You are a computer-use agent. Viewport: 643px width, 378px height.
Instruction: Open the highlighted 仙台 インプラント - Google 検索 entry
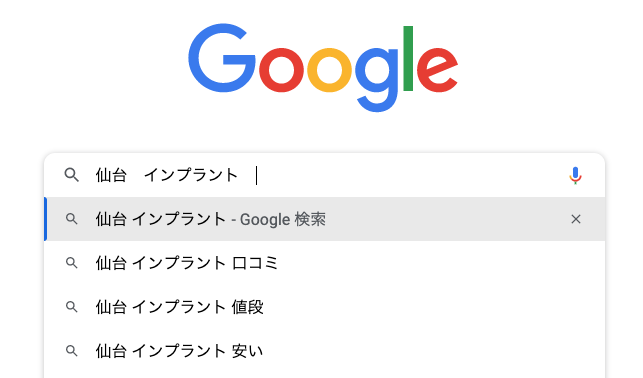click(324, 219)
